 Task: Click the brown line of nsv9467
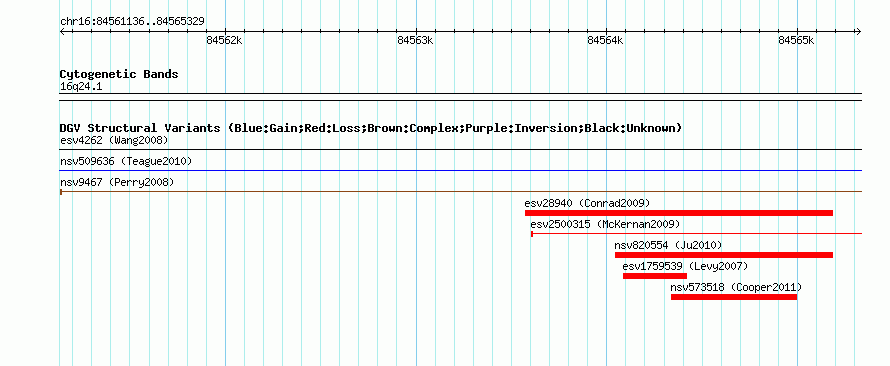point(461,192)
